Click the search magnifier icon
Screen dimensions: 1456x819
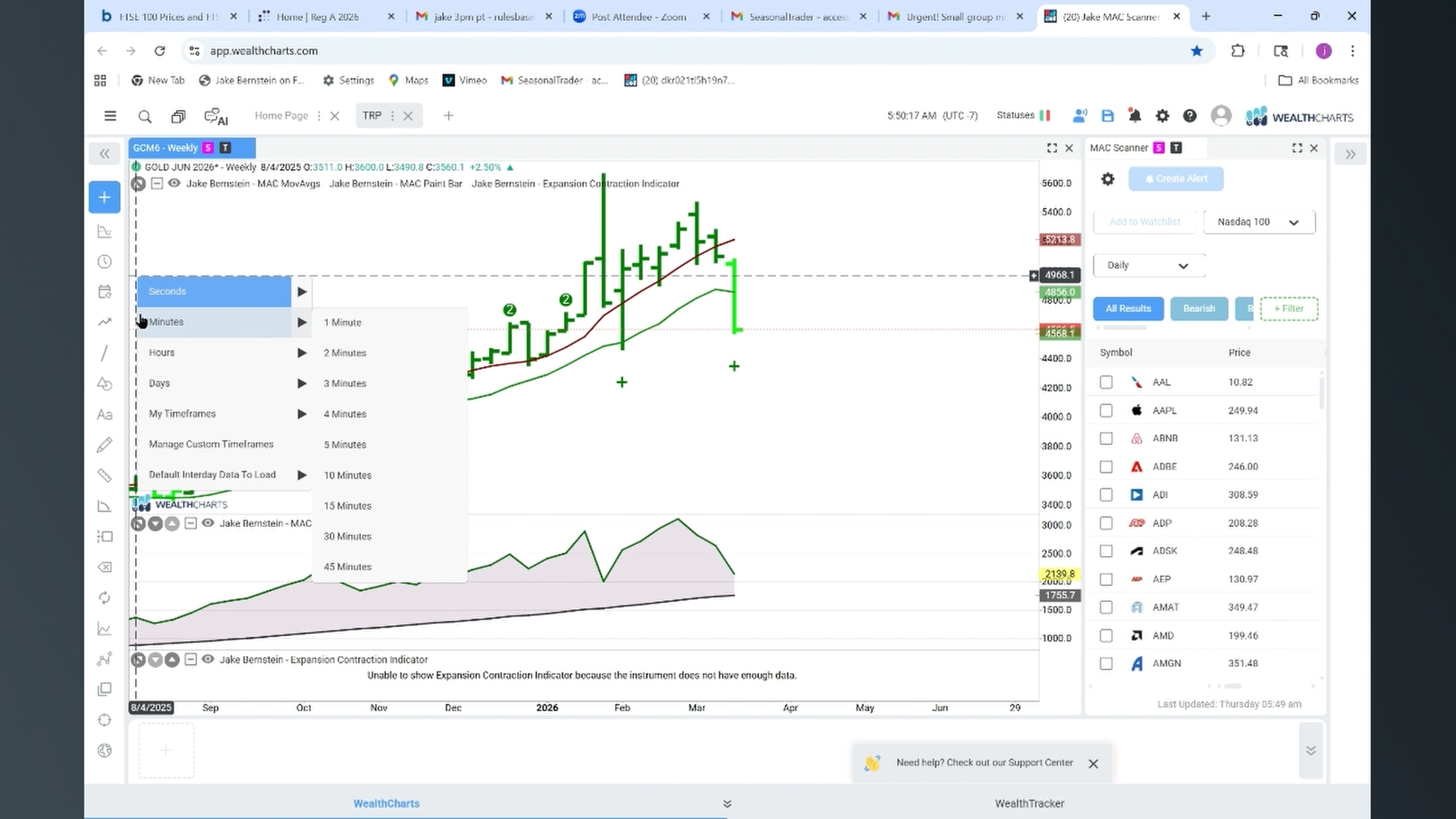pyautogui.click(x=144, y=117)
